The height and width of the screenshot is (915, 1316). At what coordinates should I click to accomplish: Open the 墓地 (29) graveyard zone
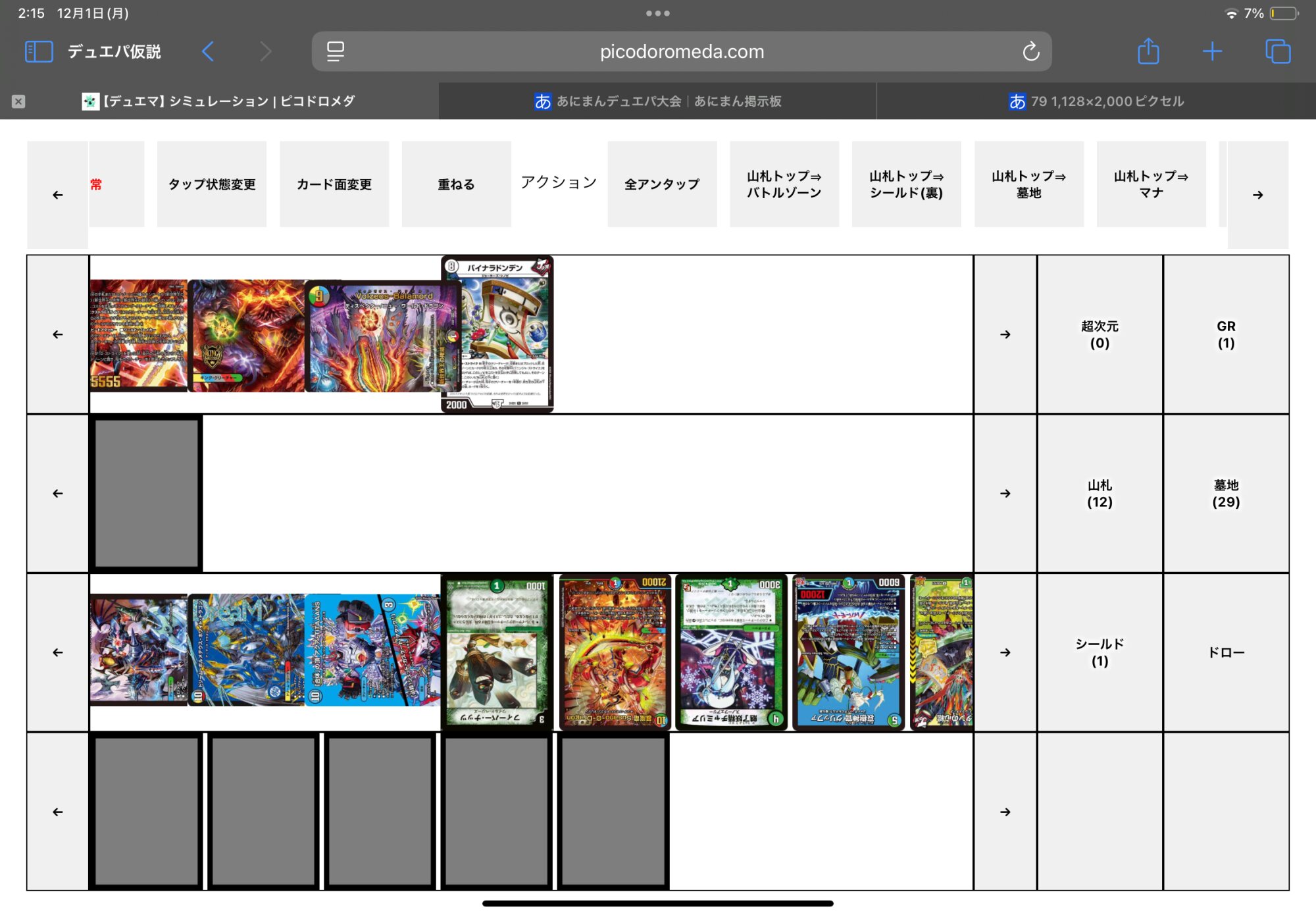click(x=1225, y=493)
